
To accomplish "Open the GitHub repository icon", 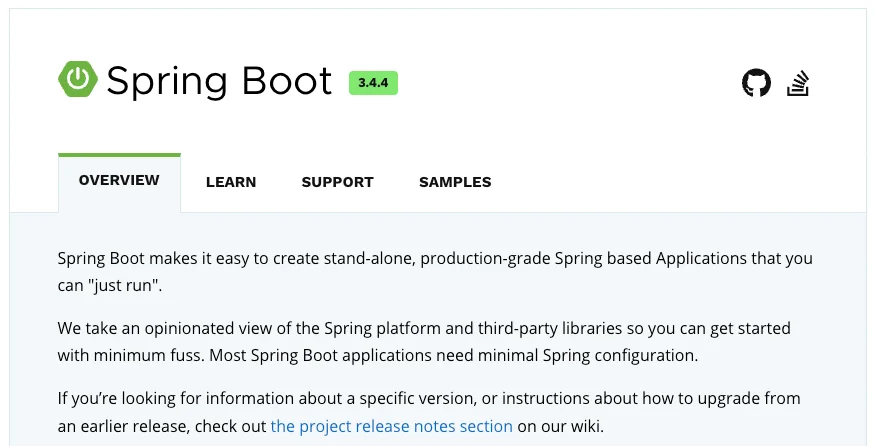I will [756, 83].
